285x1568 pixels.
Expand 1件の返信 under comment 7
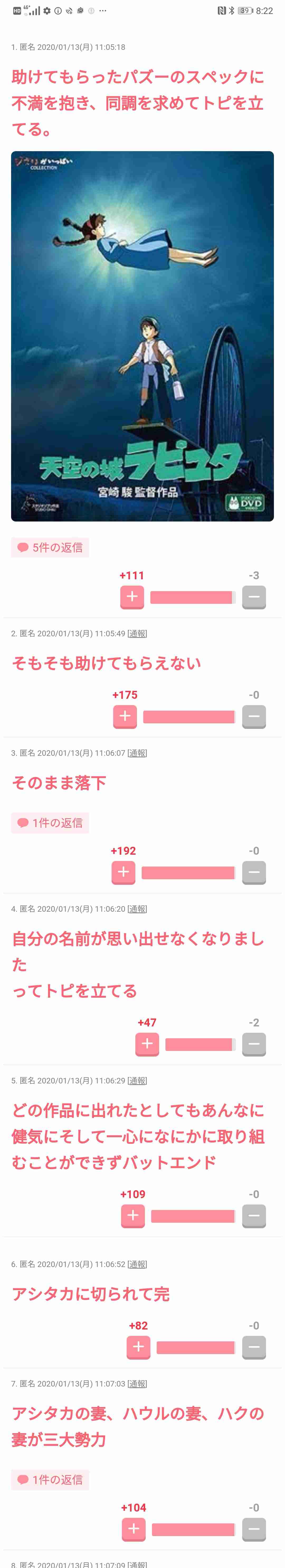[50, 1480]
